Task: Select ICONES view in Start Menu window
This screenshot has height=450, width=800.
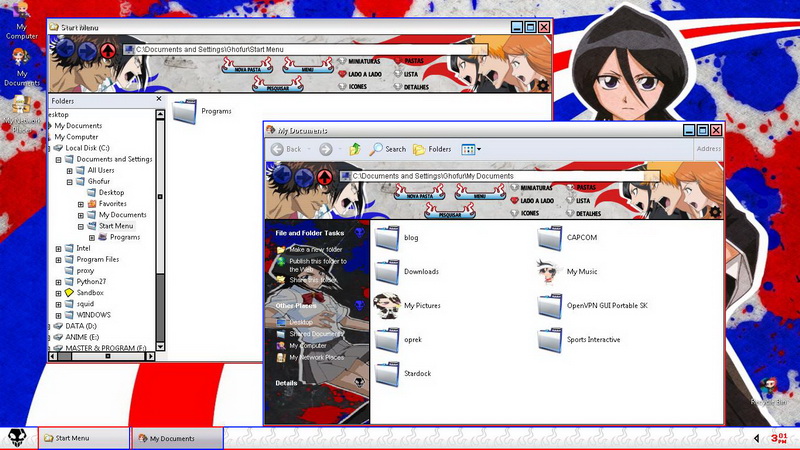Action: point(353,87)
